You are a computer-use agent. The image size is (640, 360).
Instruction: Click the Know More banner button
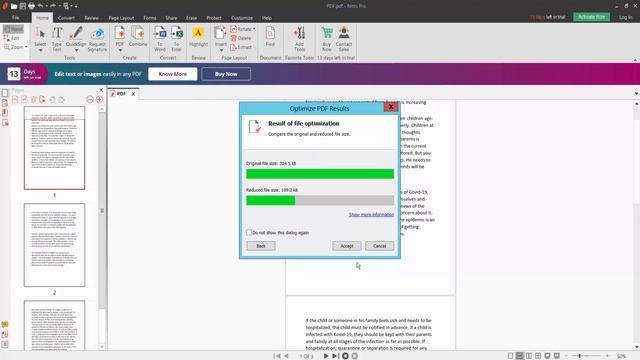coord(173,74)
